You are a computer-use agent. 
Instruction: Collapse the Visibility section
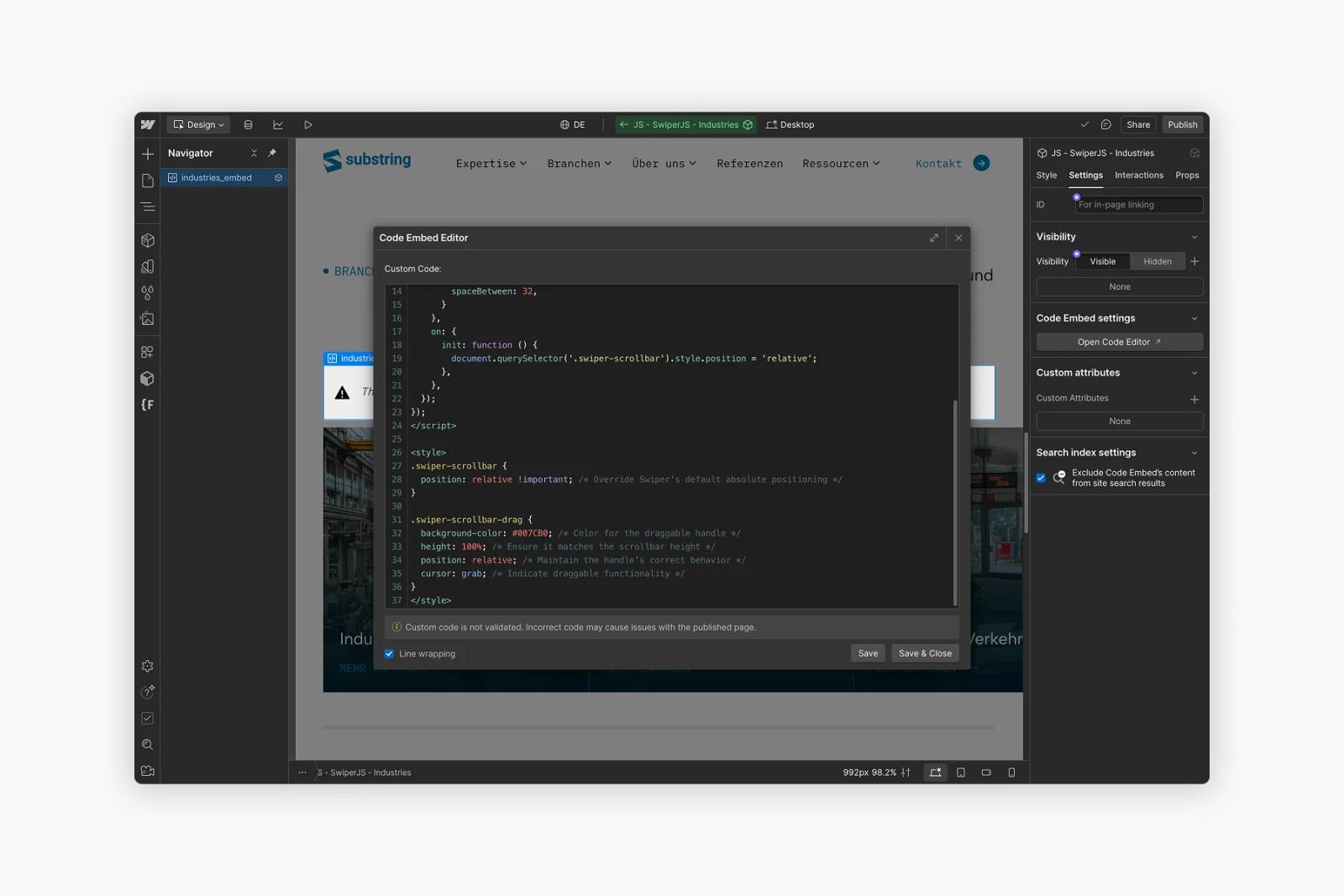click(1194, 237)
